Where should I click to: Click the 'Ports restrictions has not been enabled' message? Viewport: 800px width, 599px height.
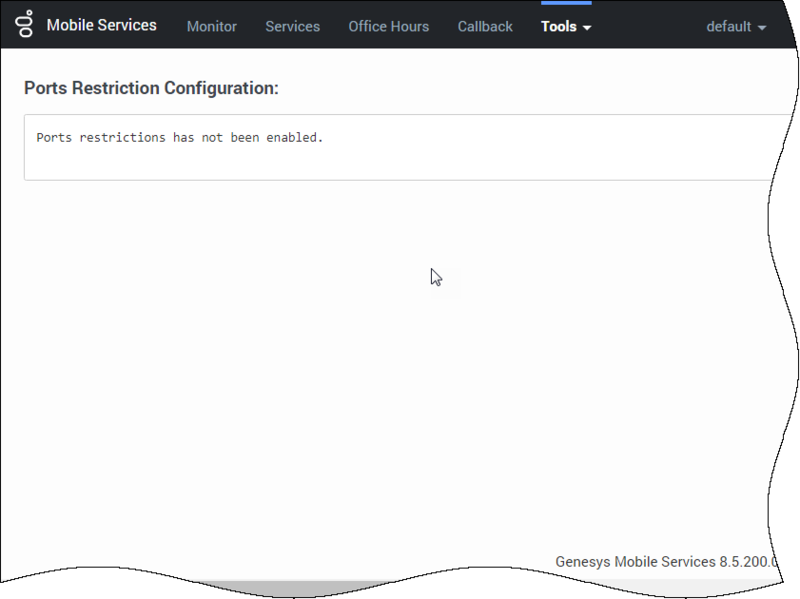coord(180,137)
